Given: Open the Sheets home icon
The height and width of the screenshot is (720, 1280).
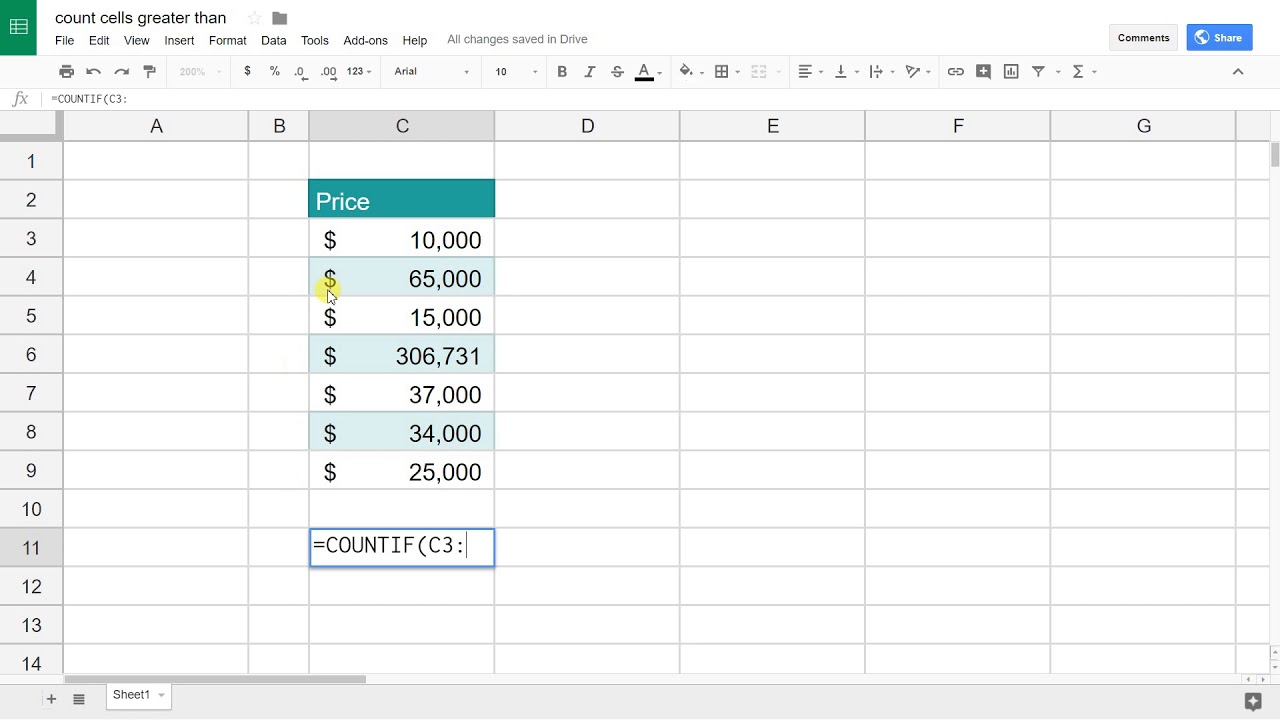Looking at the screenshot, I should pos(18,27).
